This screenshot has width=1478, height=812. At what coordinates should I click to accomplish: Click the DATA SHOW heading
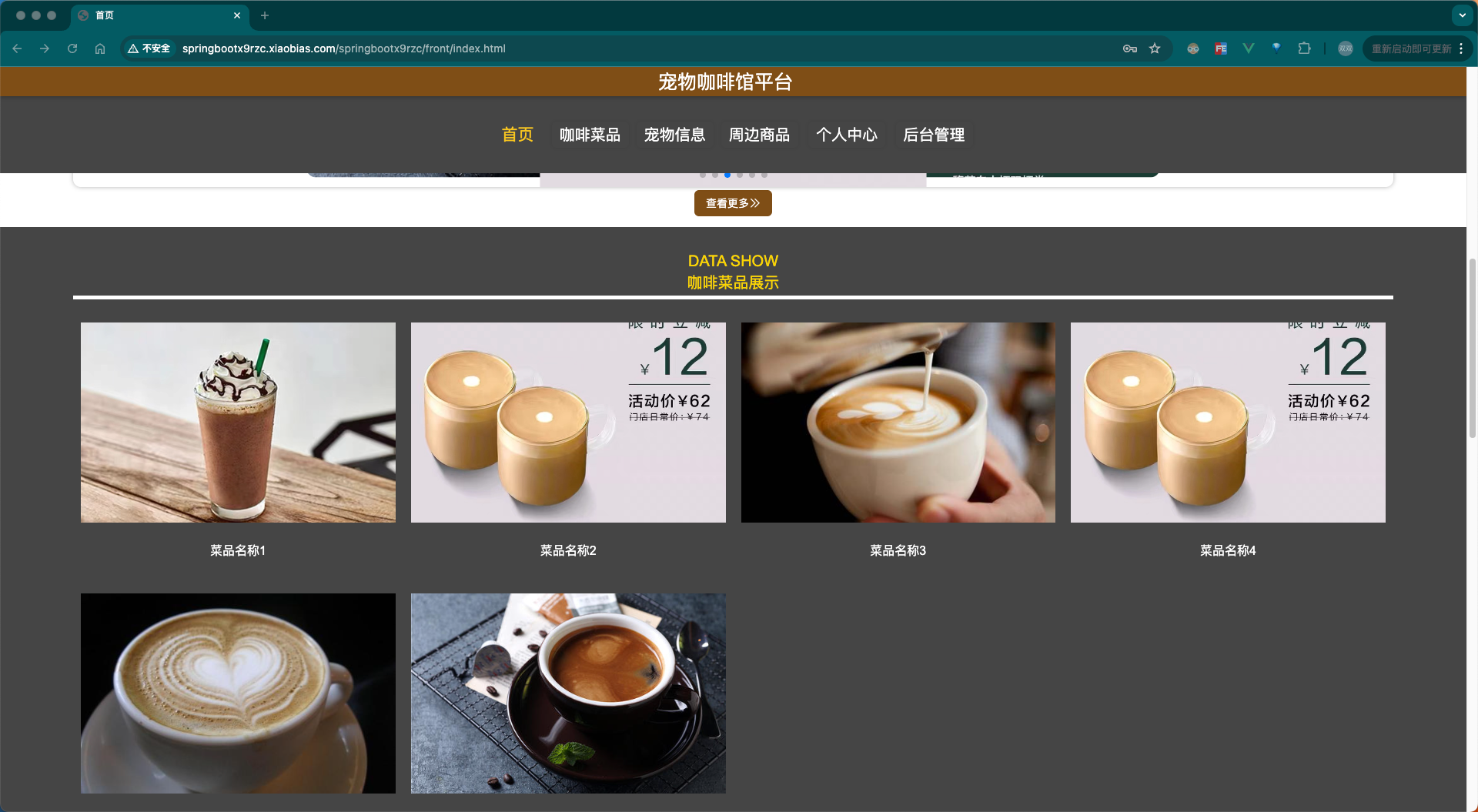733,261
